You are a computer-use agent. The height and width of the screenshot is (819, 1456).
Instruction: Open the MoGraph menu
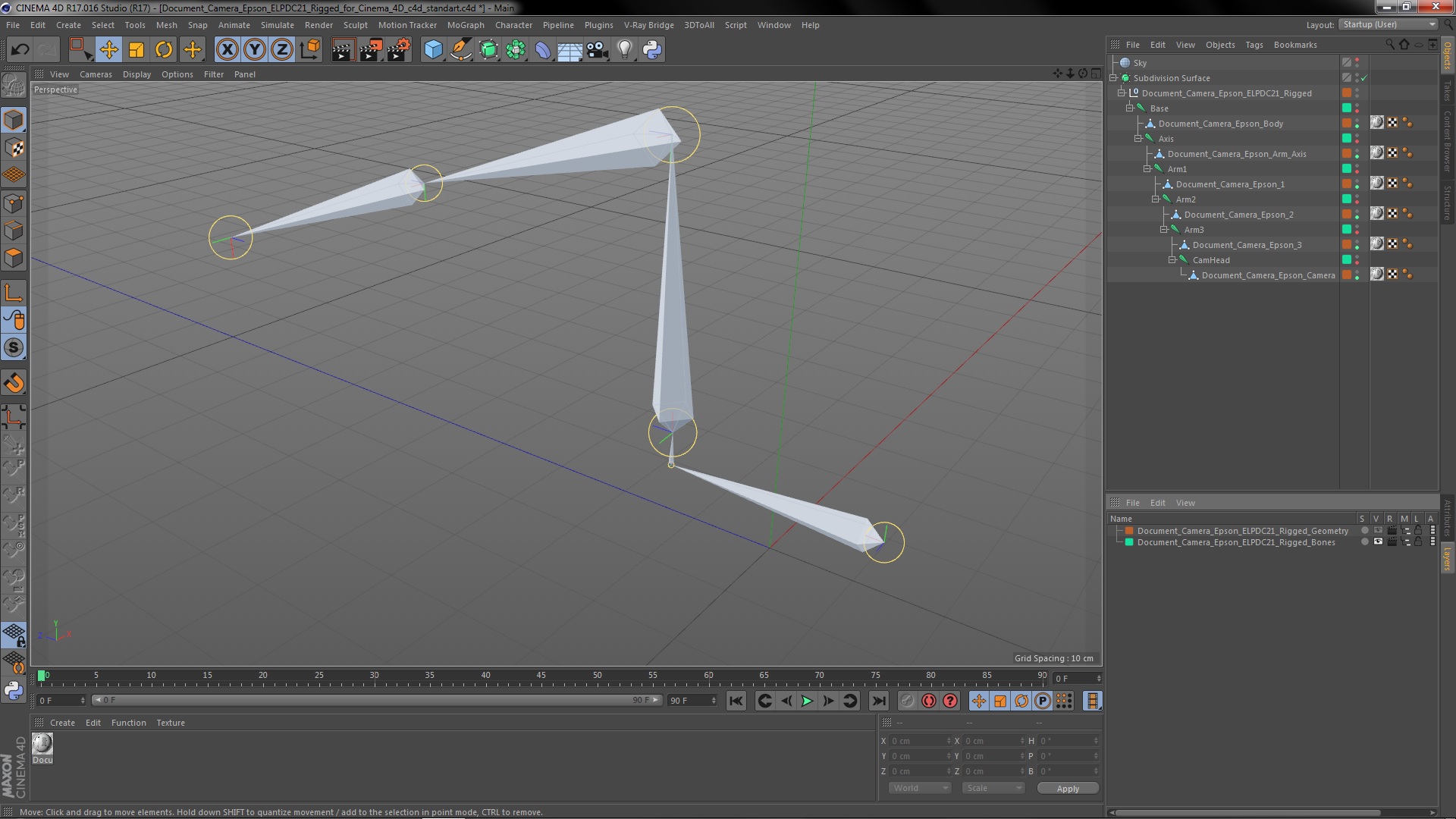(x=465, y=25)
